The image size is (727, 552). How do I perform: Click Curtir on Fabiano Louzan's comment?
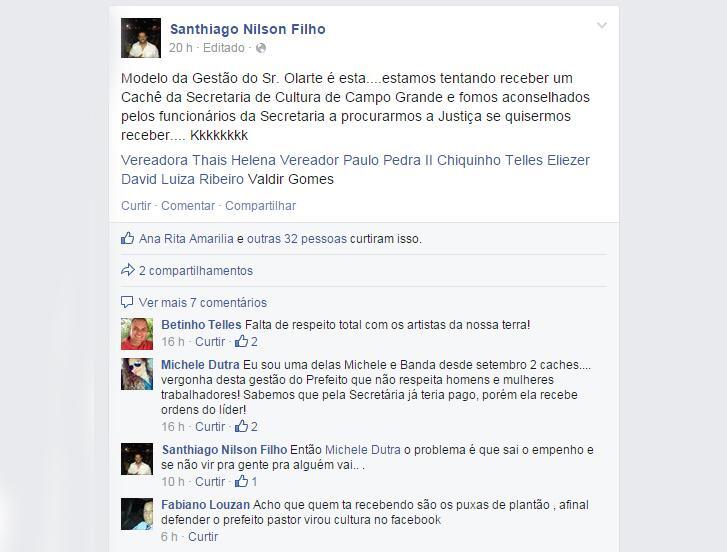click(x=203, y=537)
